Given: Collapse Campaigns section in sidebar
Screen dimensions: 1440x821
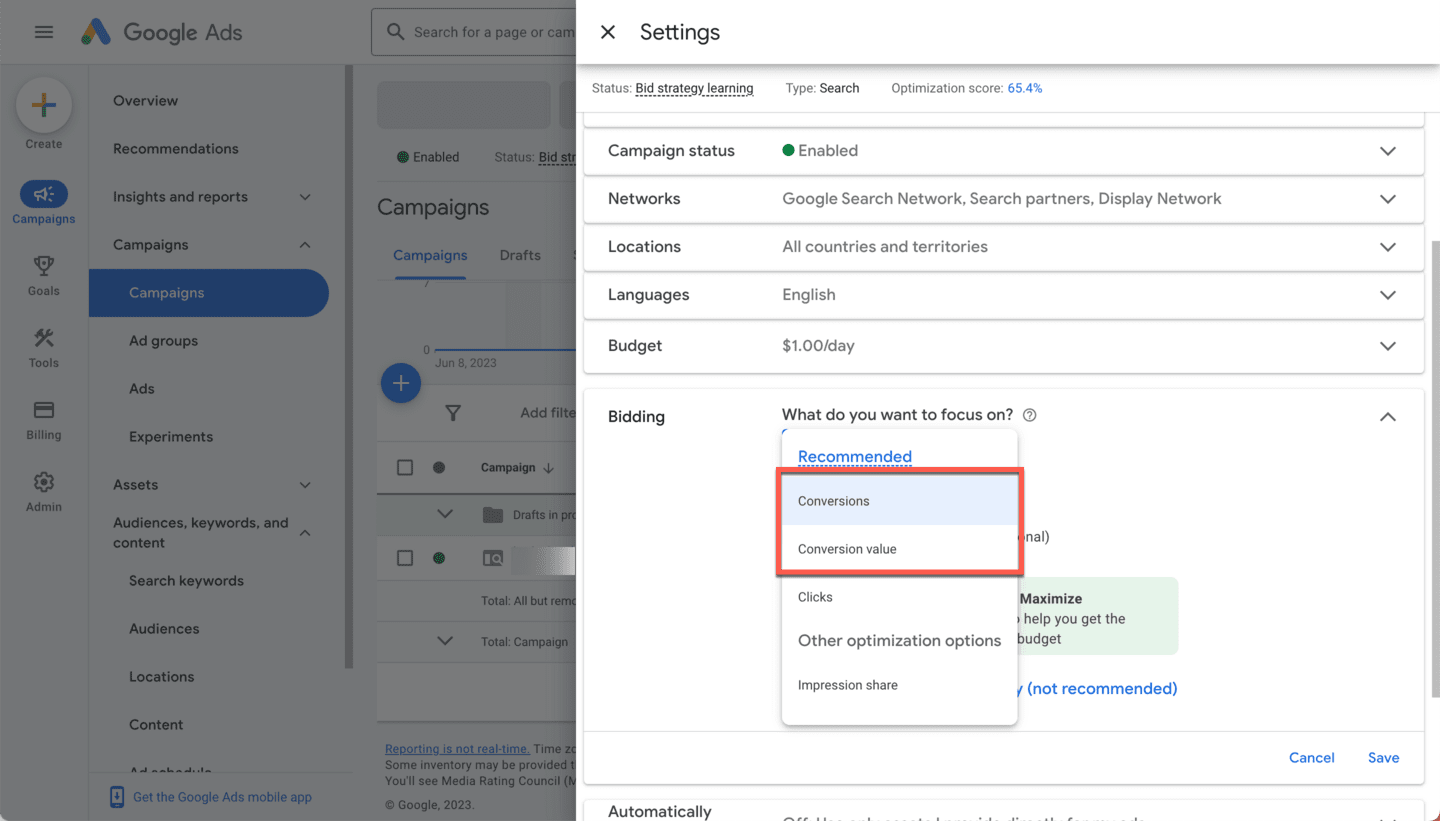Looking at the screenshot, I should click(305, 245).
